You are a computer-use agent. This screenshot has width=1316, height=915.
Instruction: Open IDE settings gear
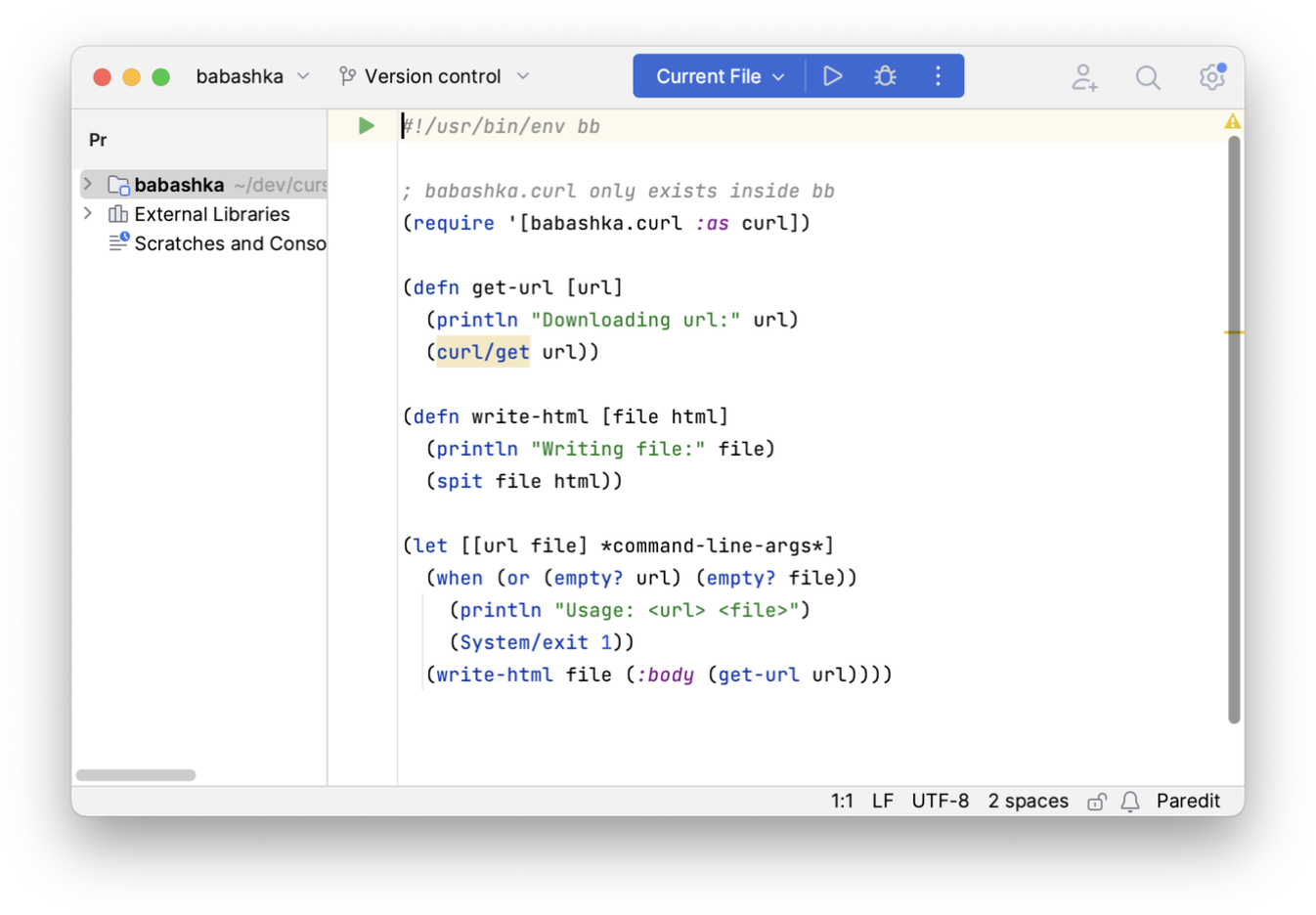(1212, 76)
